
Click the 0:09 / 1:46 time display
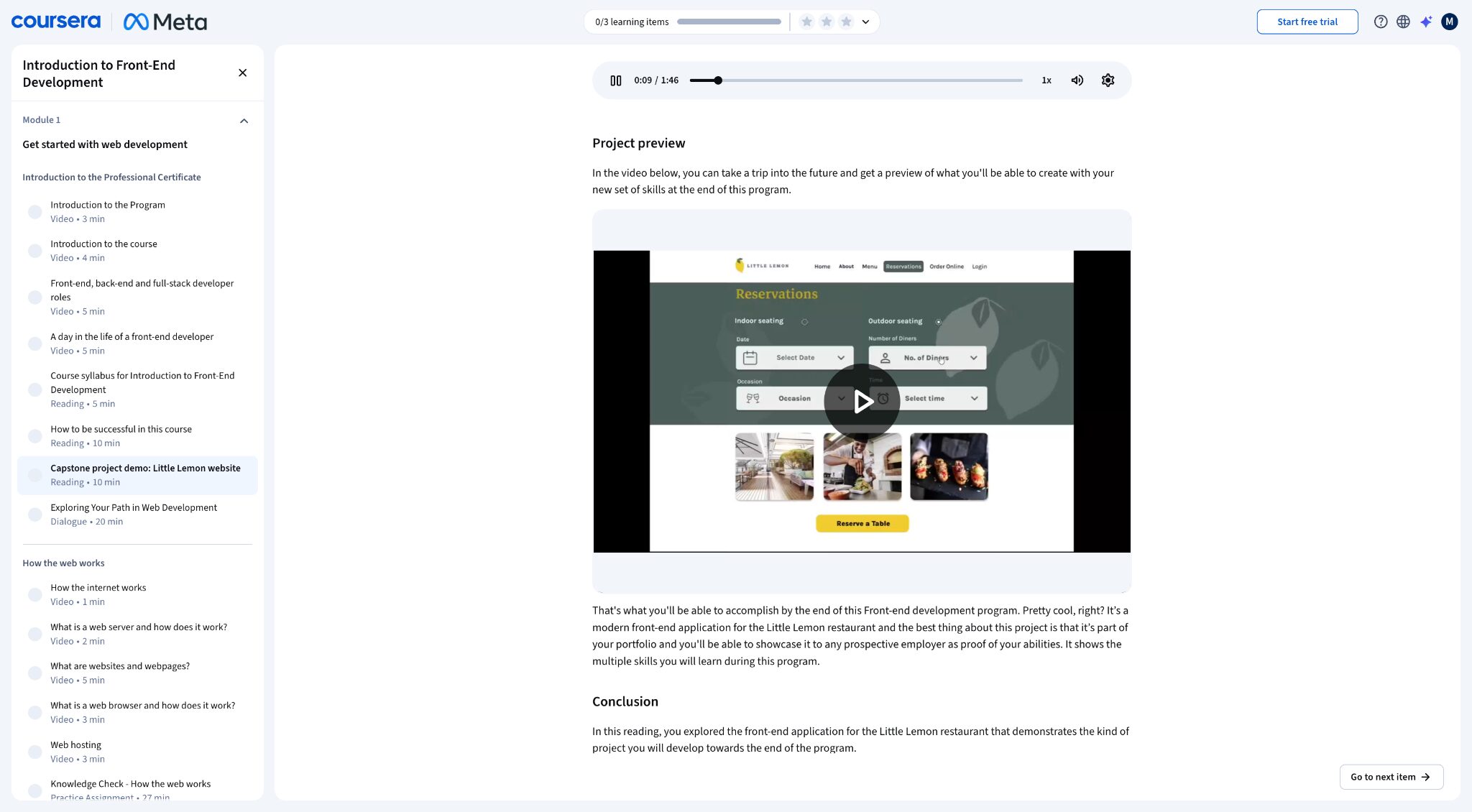pyautogui.click(x=656, y=80)
